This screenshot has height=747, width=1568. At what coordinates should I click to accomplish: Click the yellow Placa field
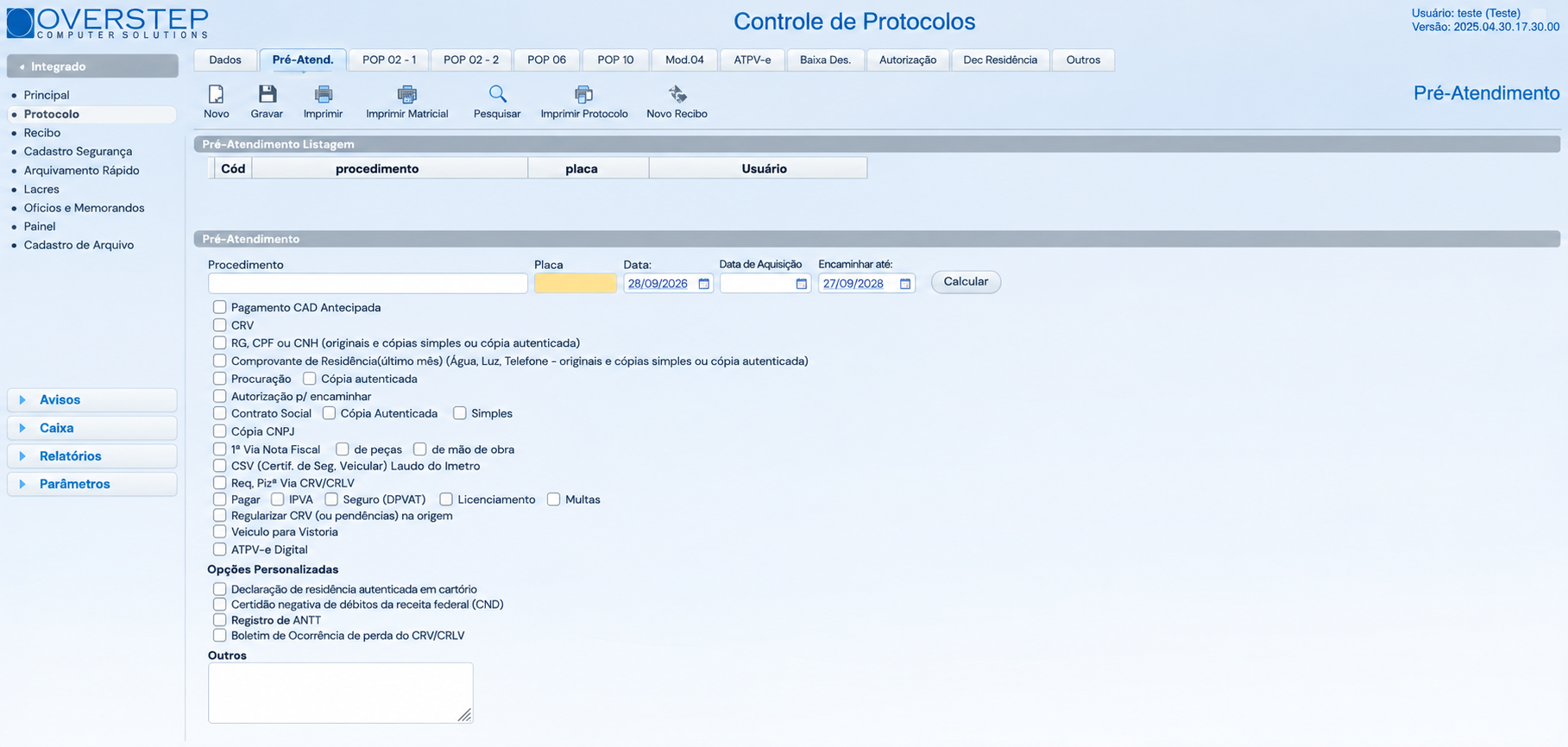click(576, 284)
